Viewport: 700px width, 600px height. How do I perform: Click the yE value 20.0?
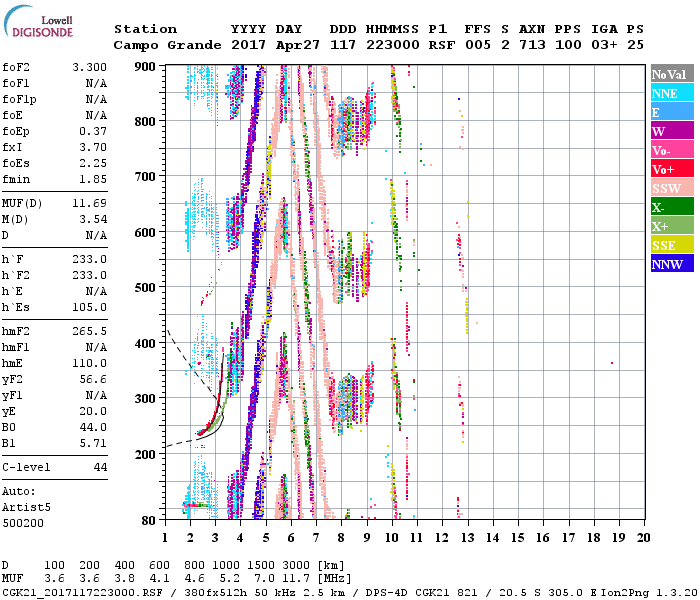click(x=93, y=412)
